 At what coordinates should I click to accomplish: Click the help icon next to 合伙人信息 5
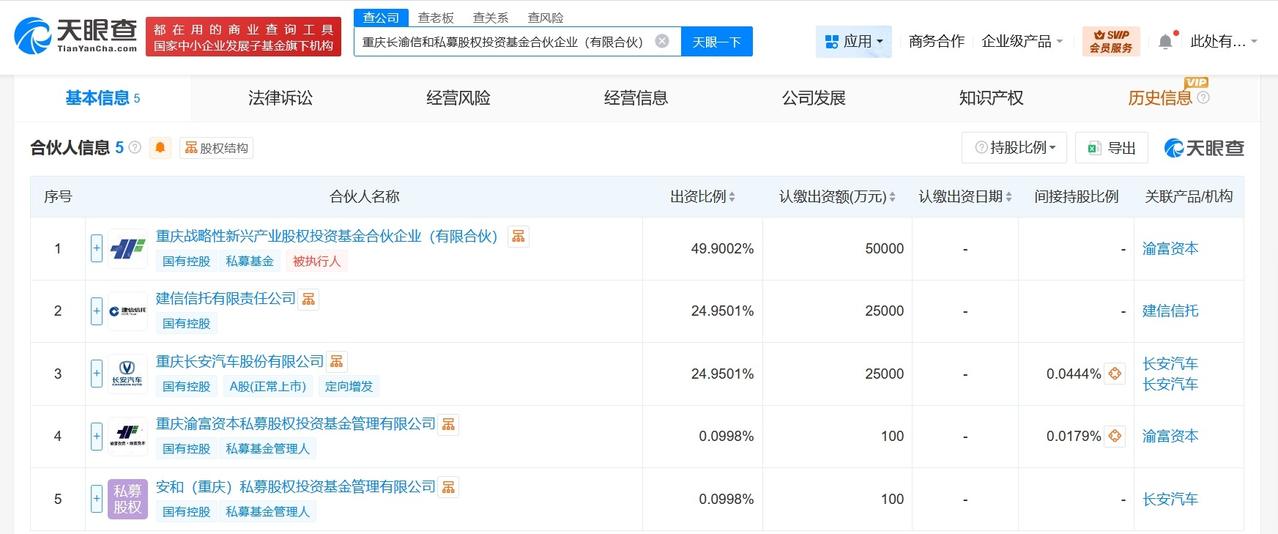pyautogui.click(x=135, y=148)
